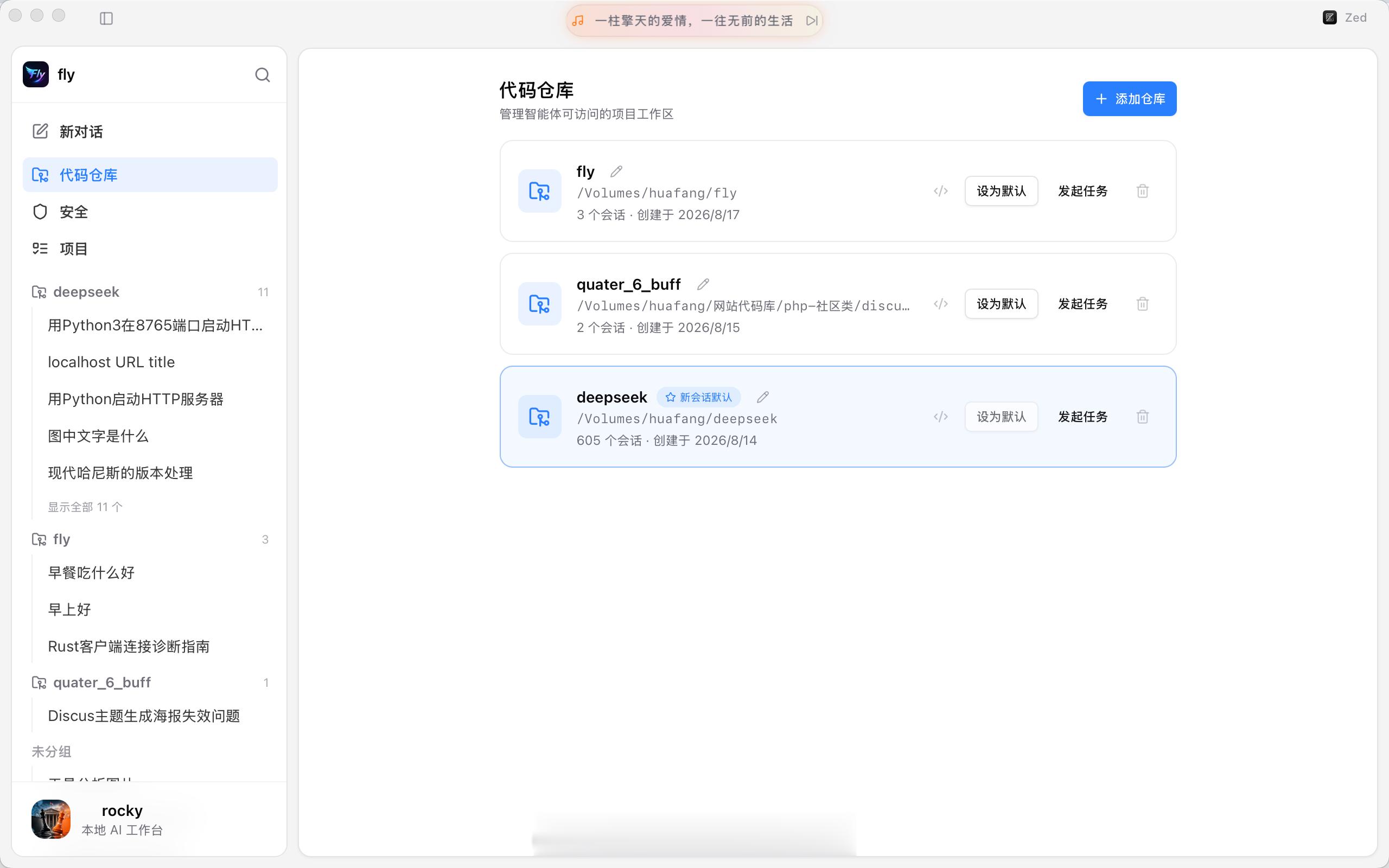
Task: Click the fly app logo
Action: [36, 74]
